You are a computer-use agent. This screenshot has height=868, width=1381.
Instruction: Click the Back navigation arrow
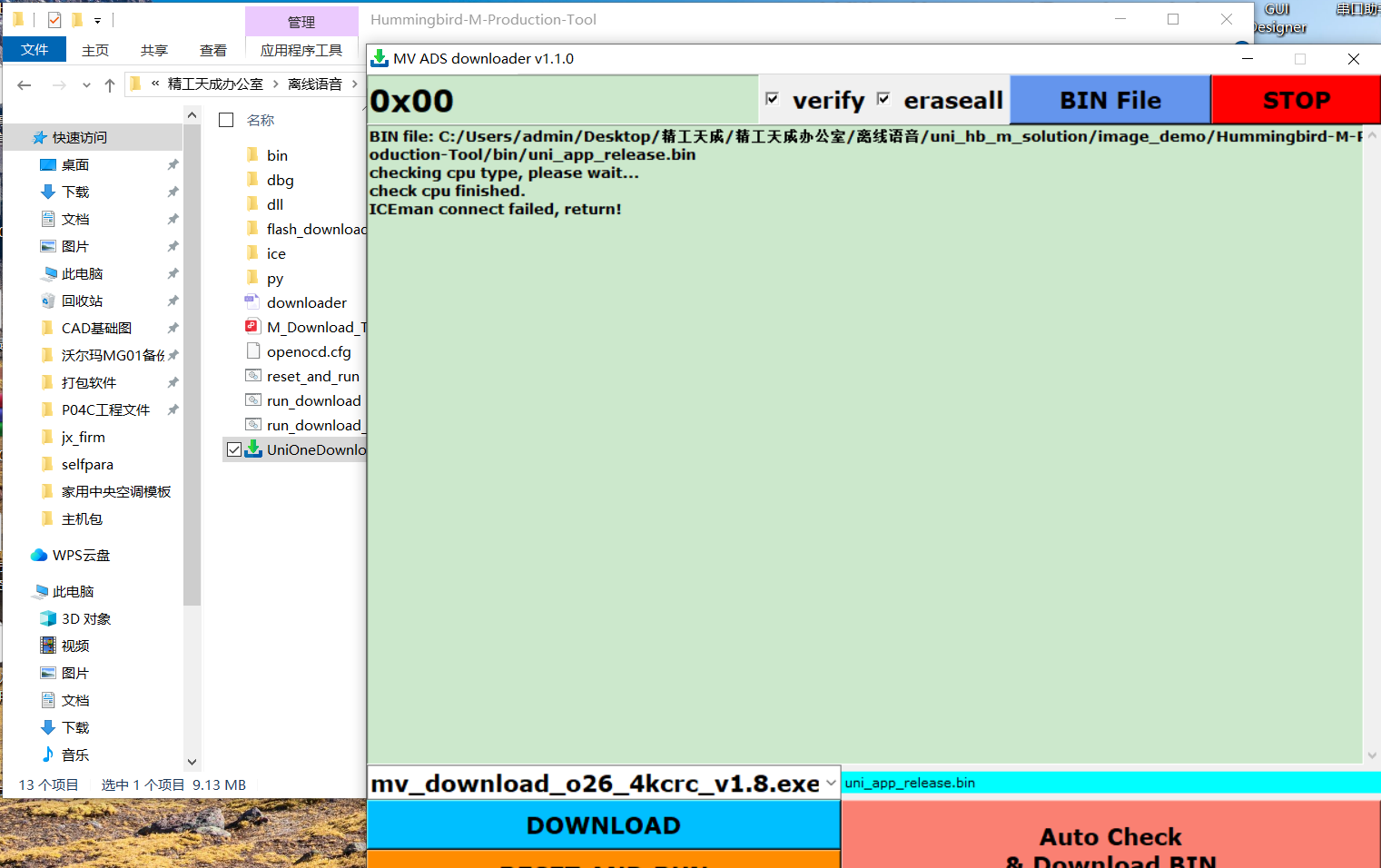tap(25, 84)
